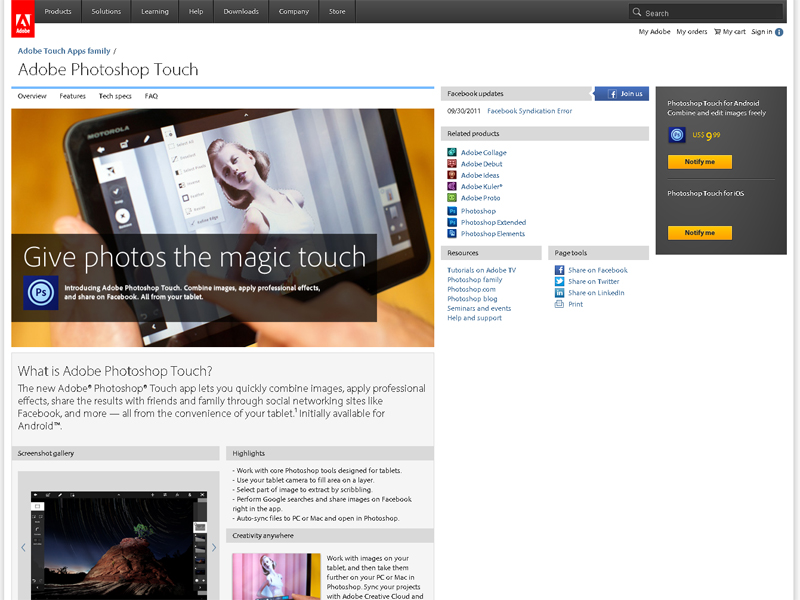Open the Products menu
The width and height of the screenshot is (800, 600).
pyautogui.click(x=58, y=11)
